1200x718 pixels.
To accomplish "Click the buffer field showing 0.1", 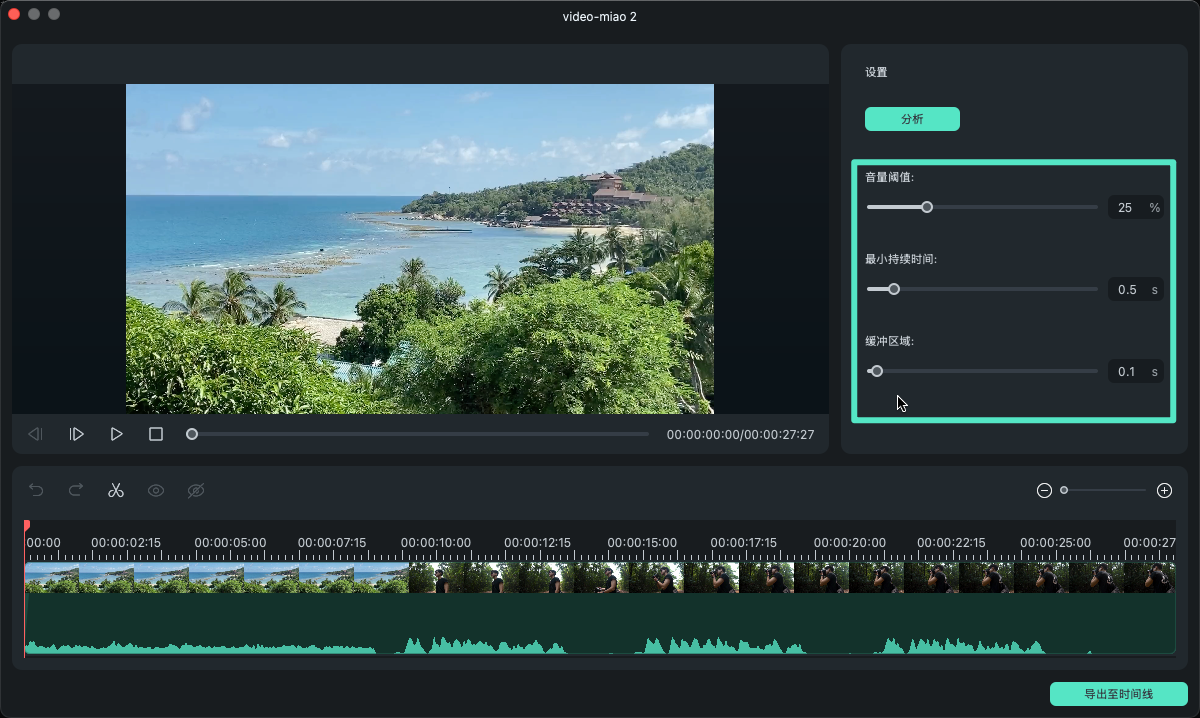I will coord(1127,372).
